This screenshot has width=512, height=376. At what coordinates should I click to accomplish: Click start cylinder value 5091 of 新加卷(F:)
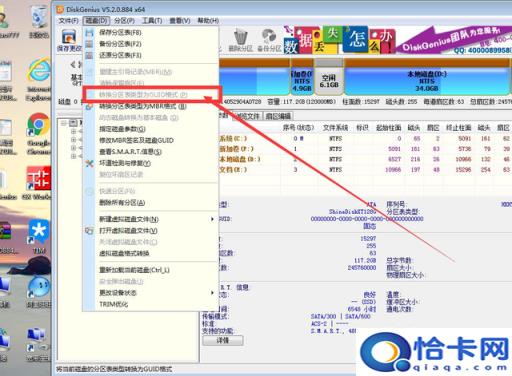(394, 149)
